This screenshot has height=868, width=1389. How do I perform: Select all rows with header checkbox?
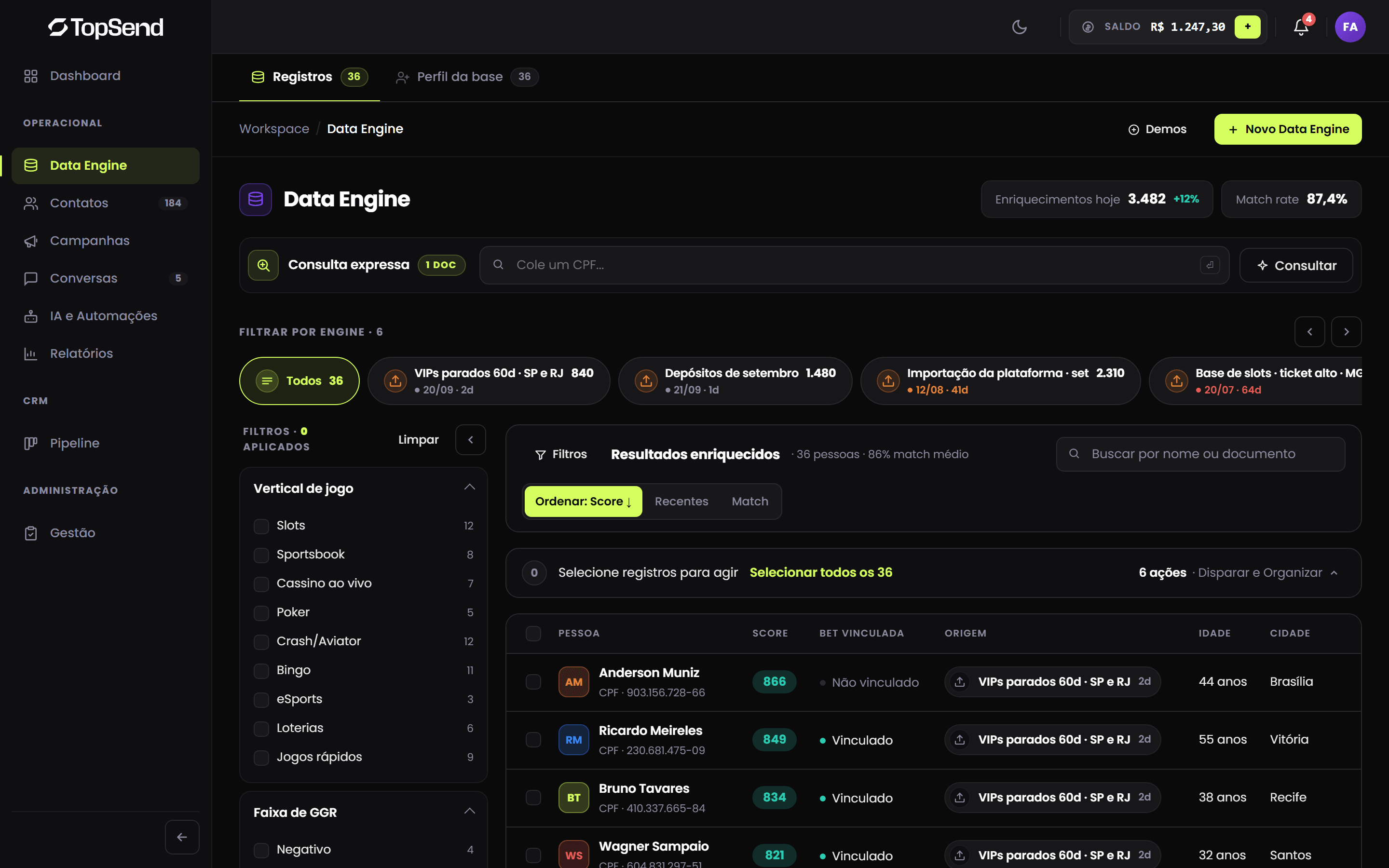[533, 633]
